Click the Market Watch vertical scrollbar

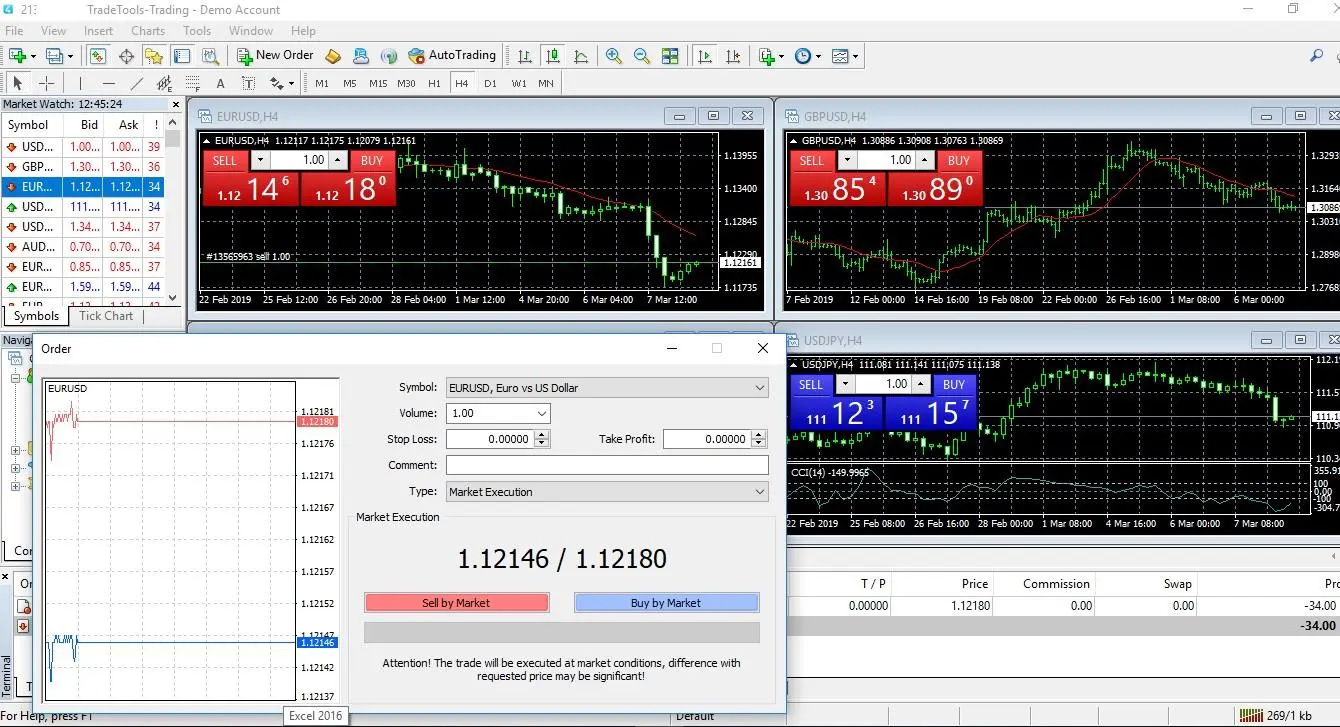[173, 210]
